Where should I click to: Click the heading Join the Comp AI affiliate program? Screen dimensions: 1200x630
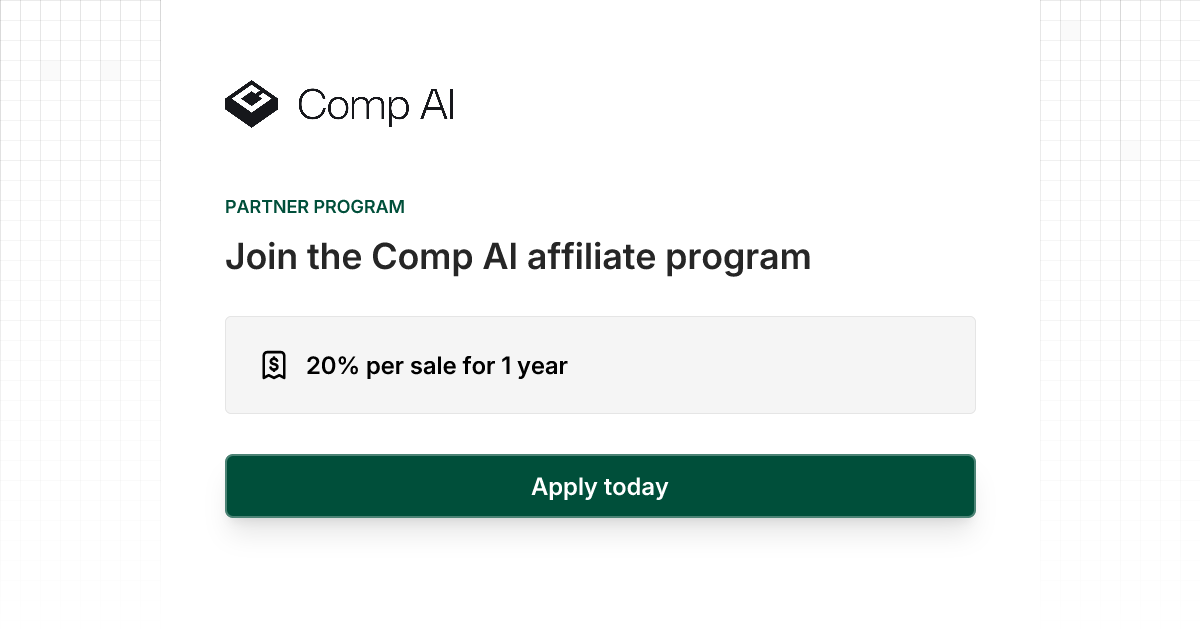pos(518,257)
